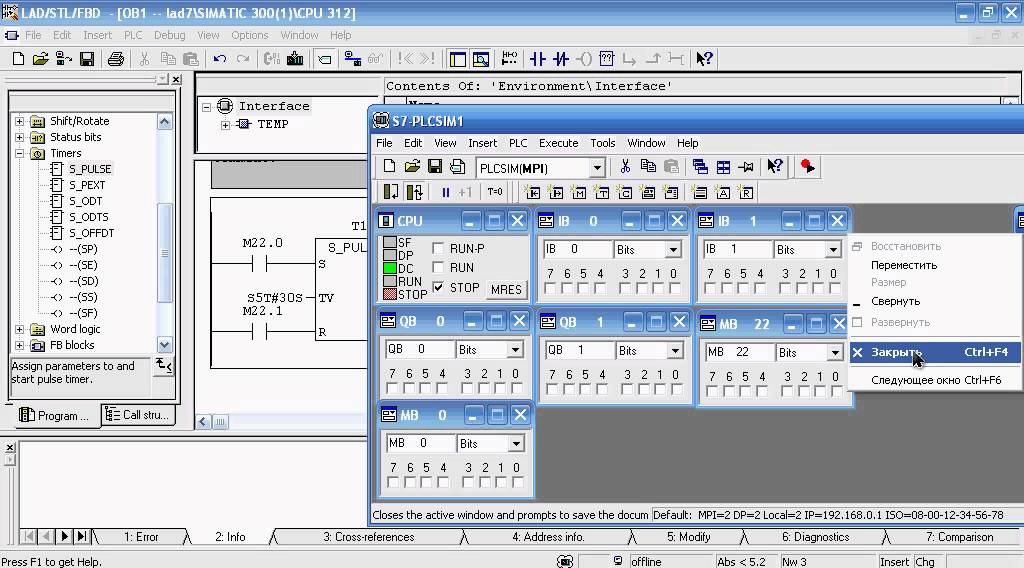
Task: Open the Bits format dropdown for QB 0
Action: click(x=515, y=349)
